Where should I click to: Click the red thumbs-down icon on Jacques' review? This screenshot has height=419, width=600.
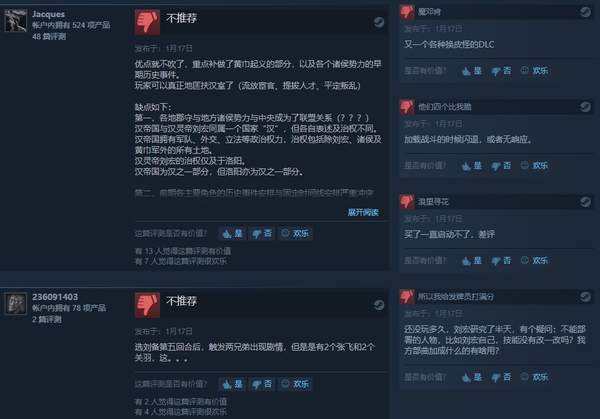147,22
